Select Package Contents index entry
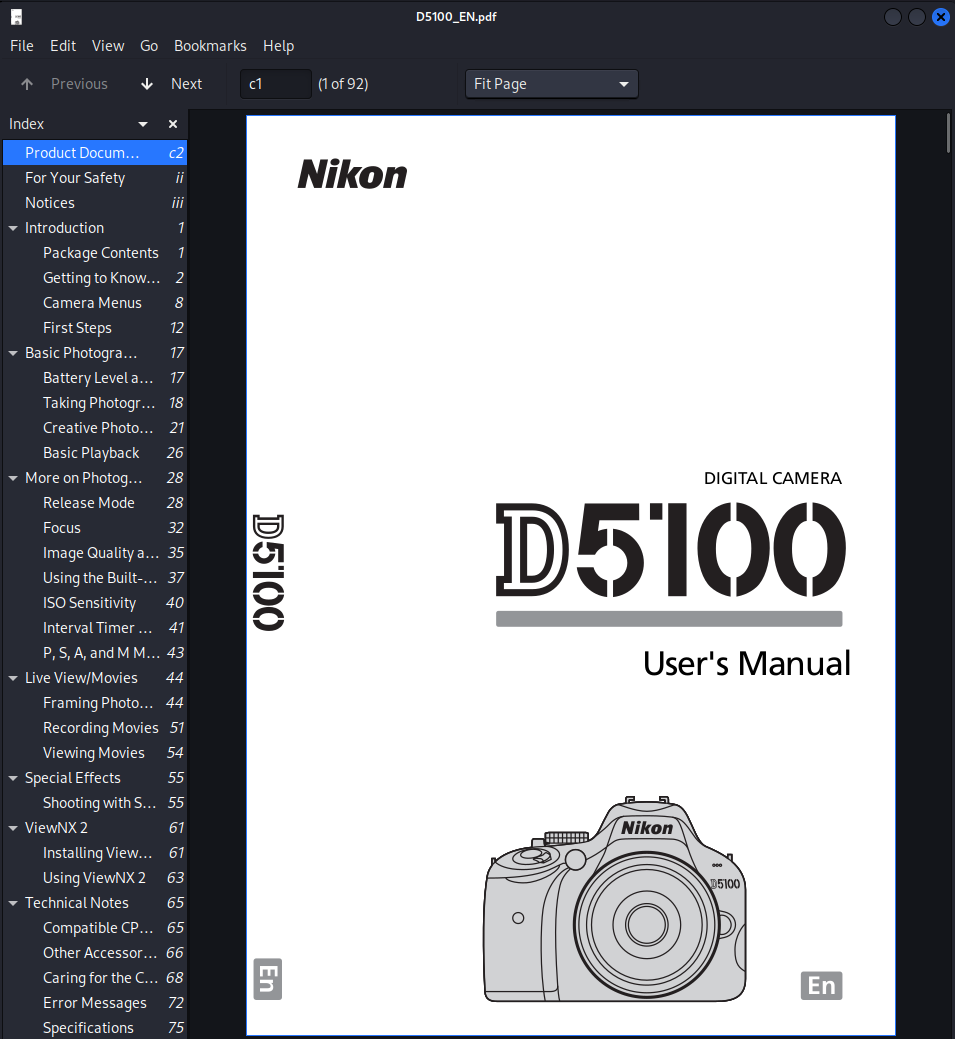This screenshot has width=955, height=1039. pyautogui.click(x=95, y=253)
